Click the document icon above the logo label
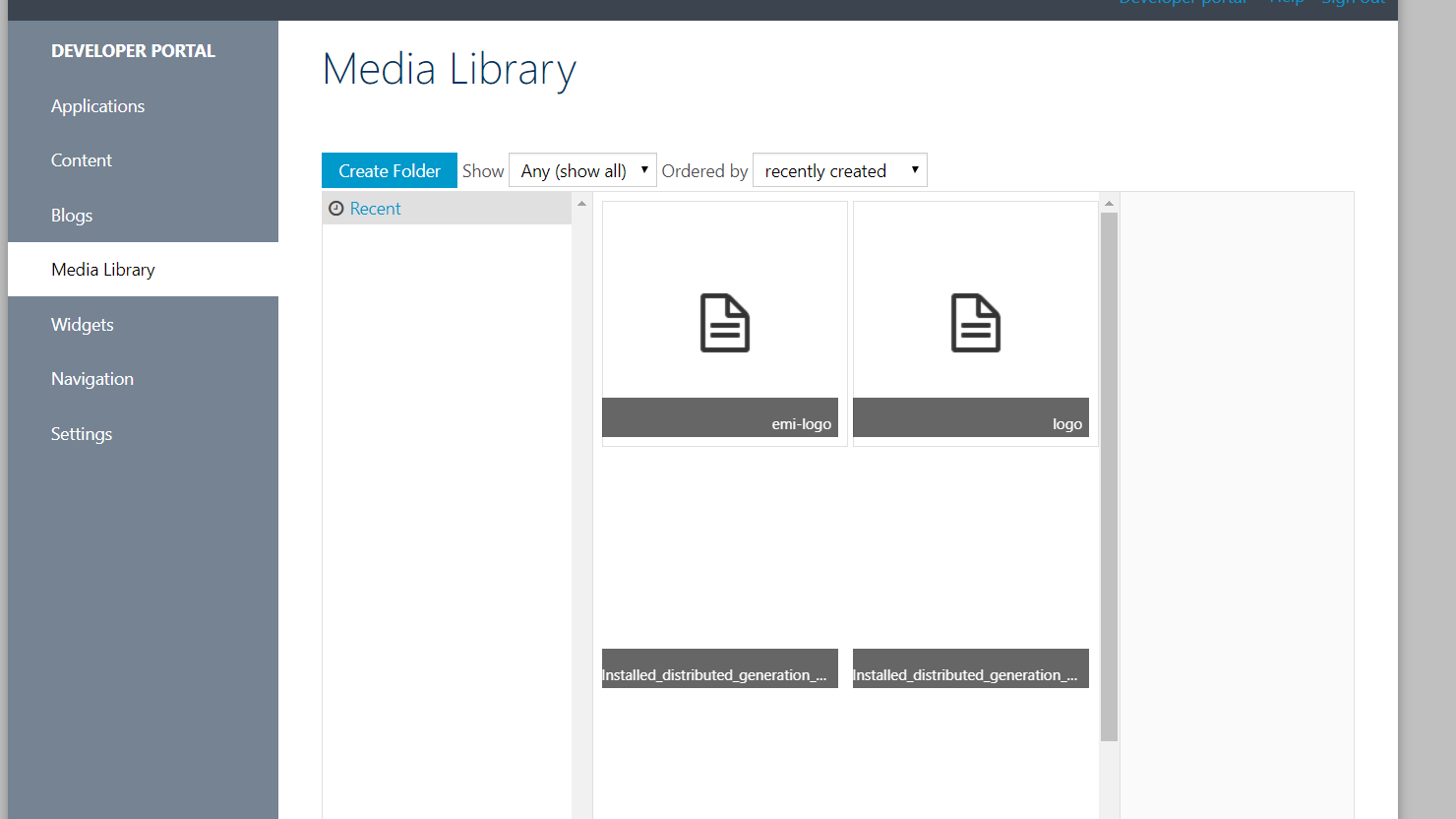The width and height of the screenshot is (1456, 819). click(975, 322)
